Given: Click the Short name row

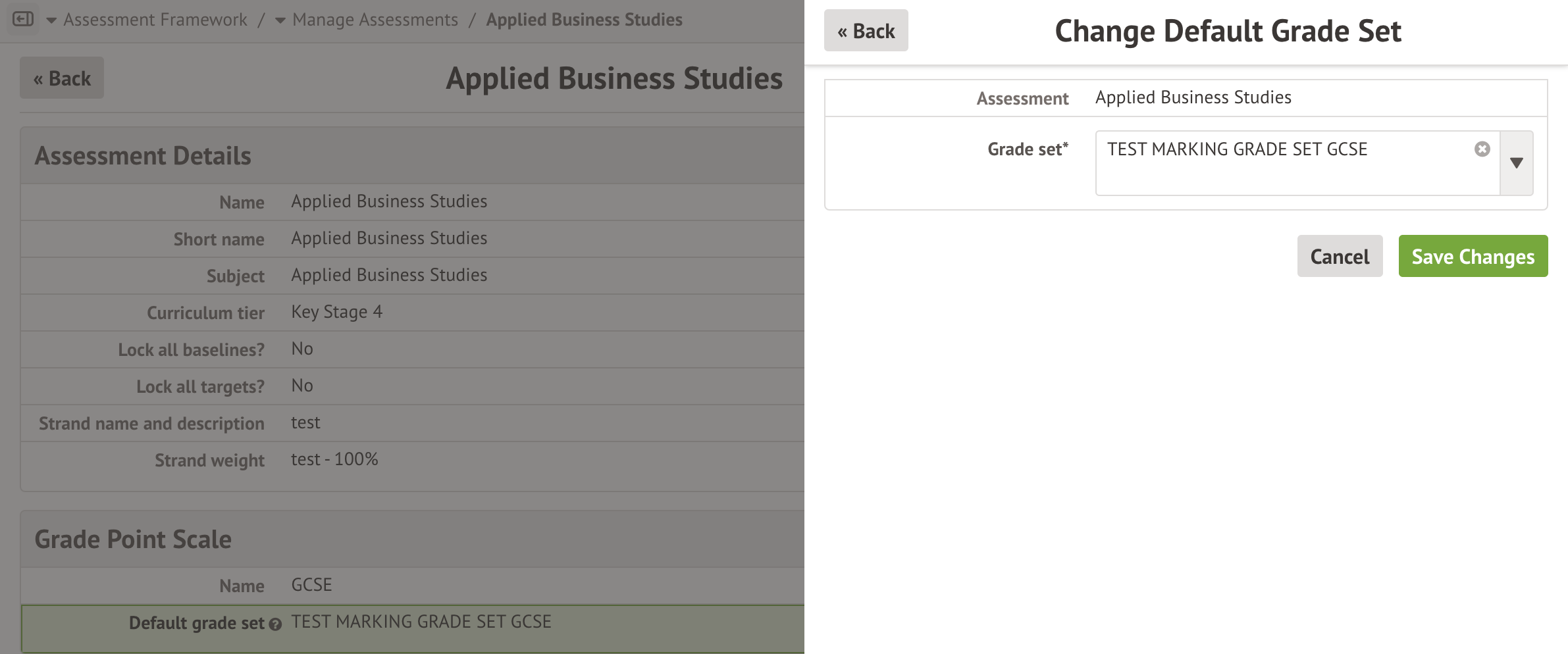Looking at the screenshot, I should [412, 239].
